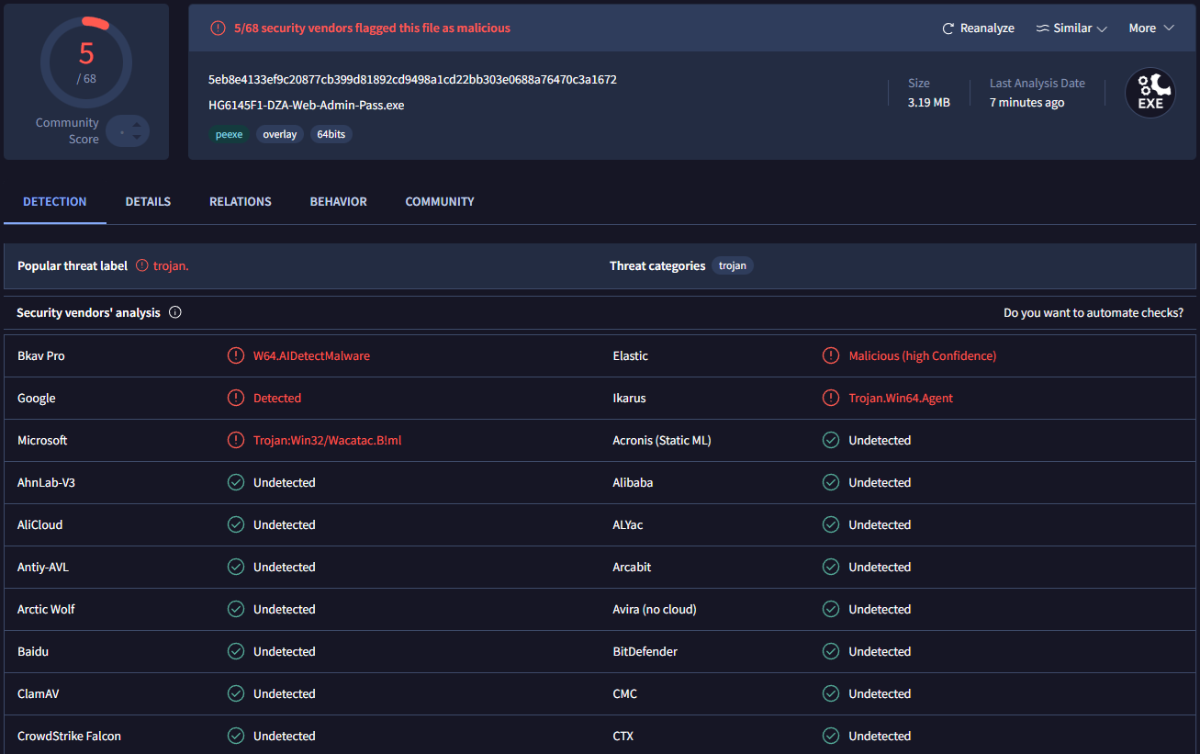Click the alert icon next to W64.AIDetectMalware

coord(236,356)
